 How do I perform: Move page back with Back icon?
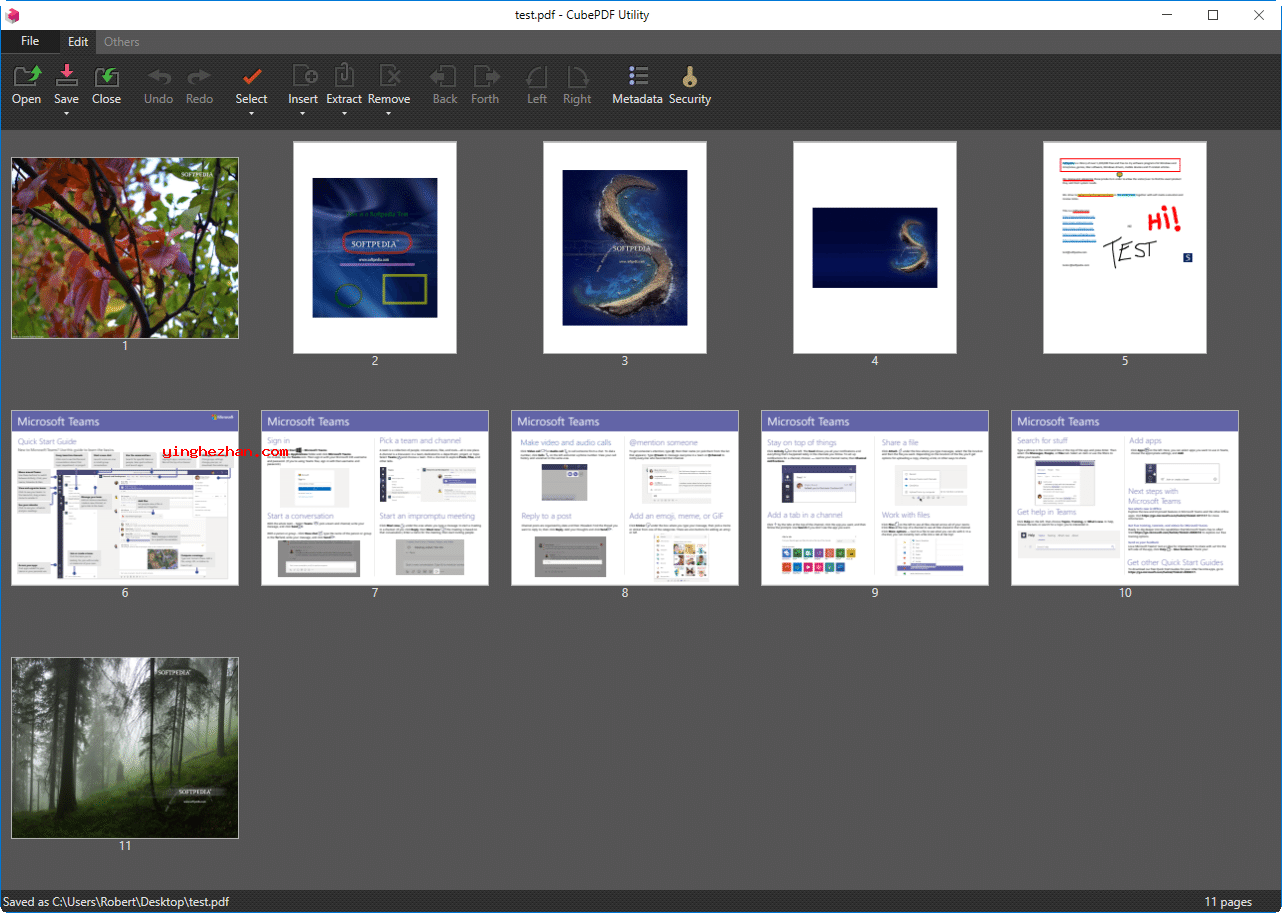coord(444,77)
